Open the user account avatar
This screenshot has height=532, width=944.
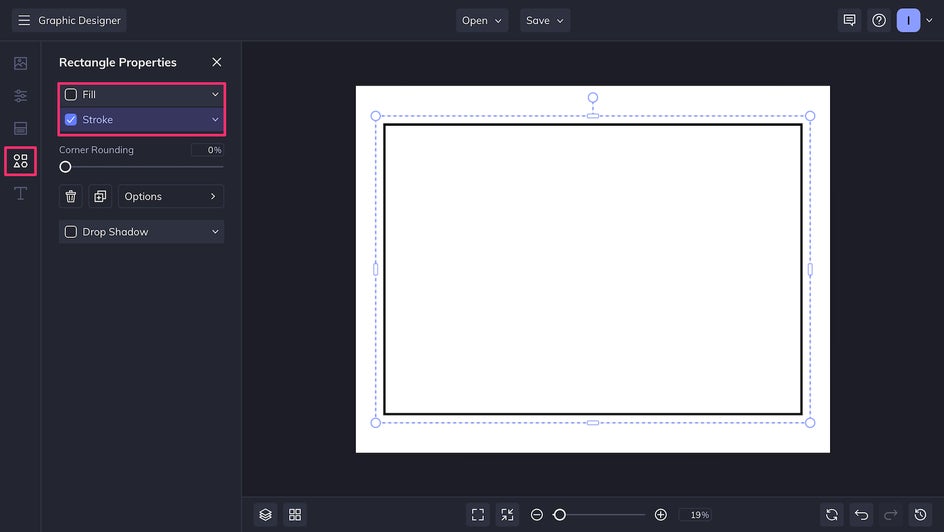908,20
